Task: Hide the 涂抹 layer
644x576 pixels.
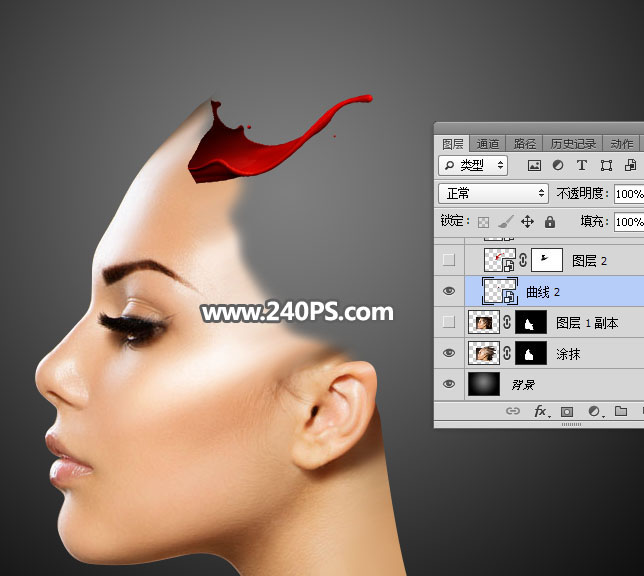Action: [x=449, y=353]
